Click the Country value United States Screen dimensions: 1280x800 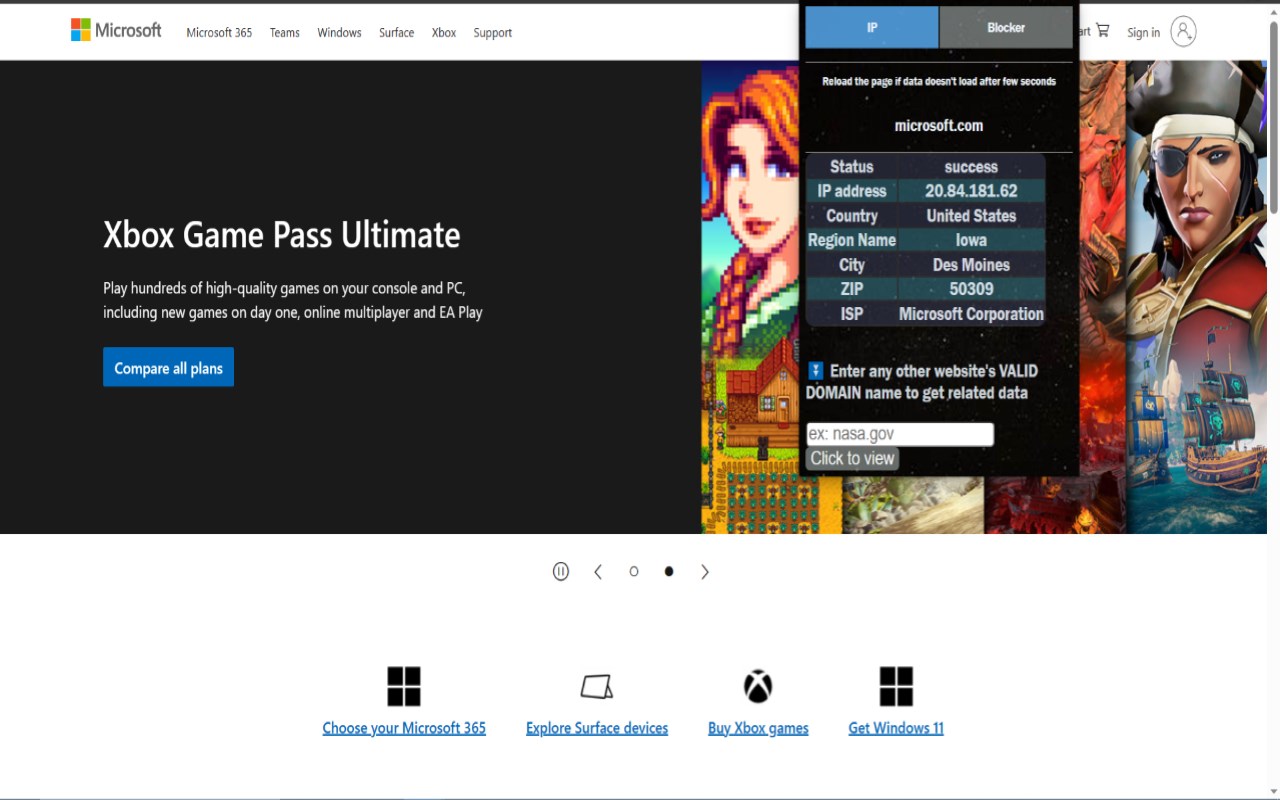[971, 216]
